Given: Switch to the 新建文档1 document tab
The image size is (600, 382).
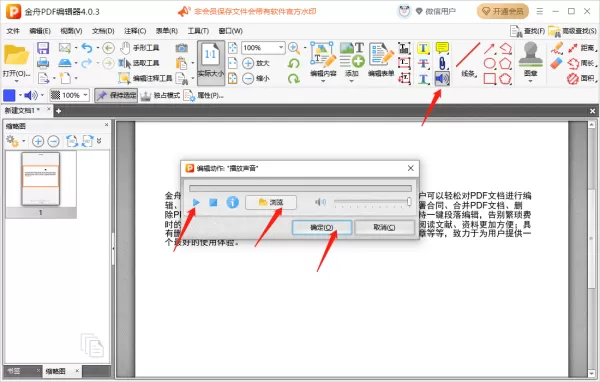Looking at the screenshot, I should [x=22, y=111].
